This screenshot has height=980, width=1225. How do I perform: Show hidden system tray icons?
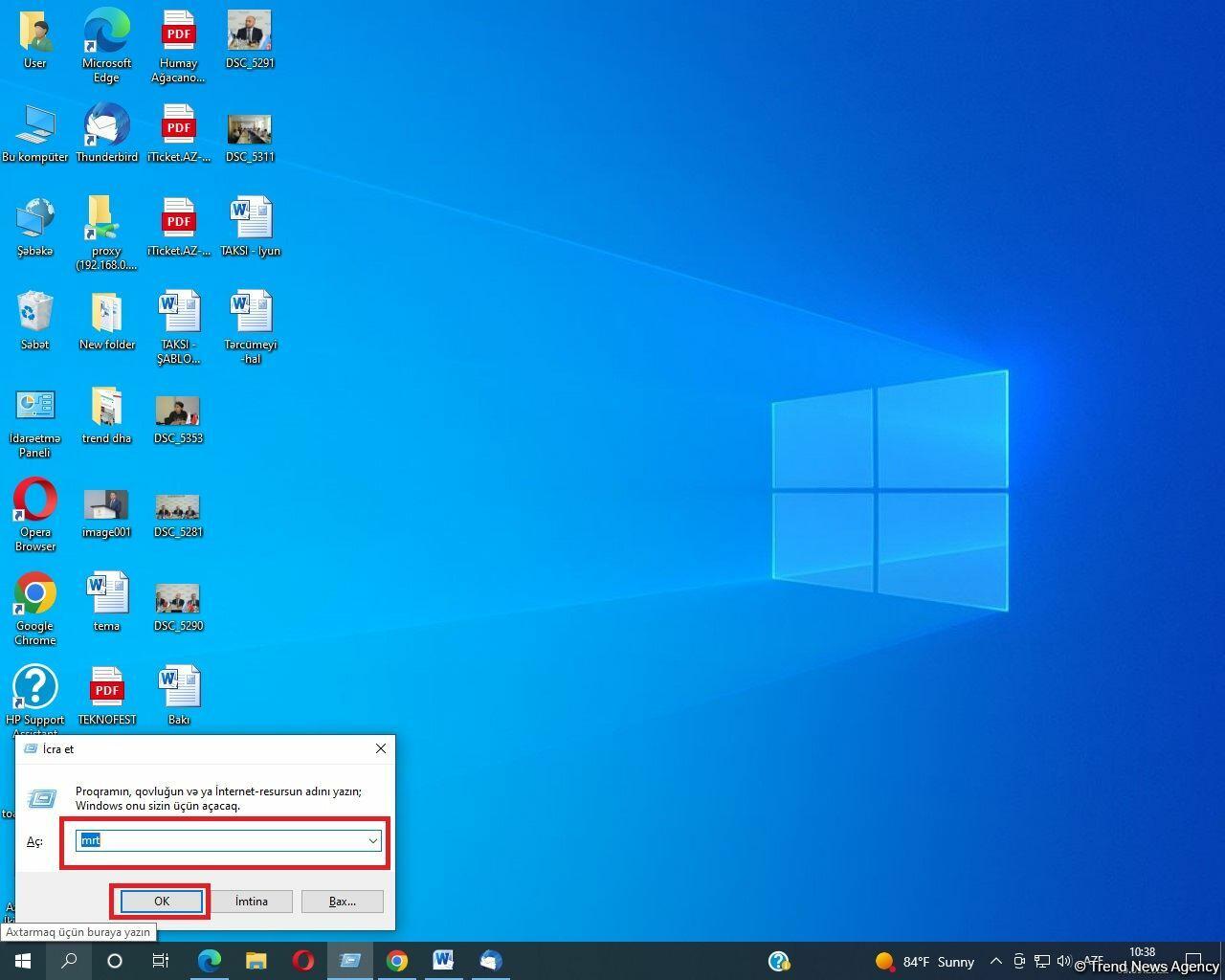tap(995, 961)
